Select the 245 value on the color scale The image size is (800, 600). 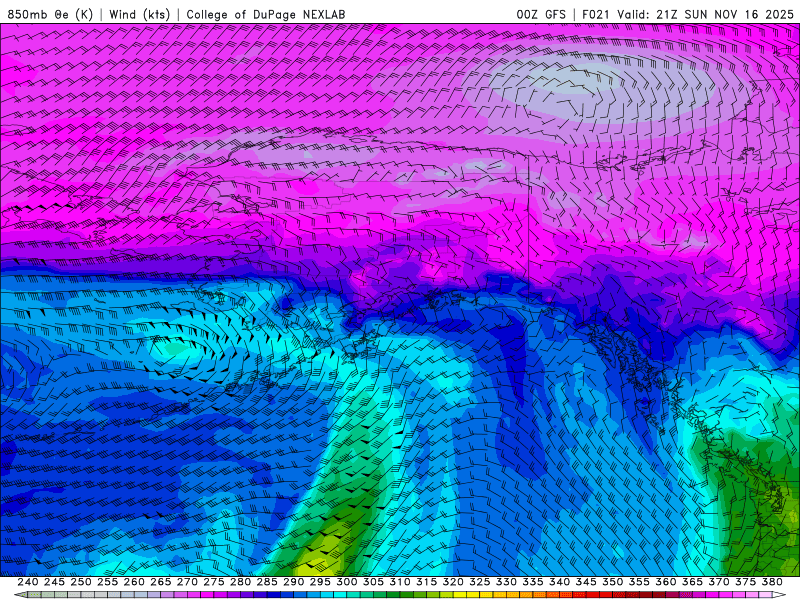tap(54, 582)
